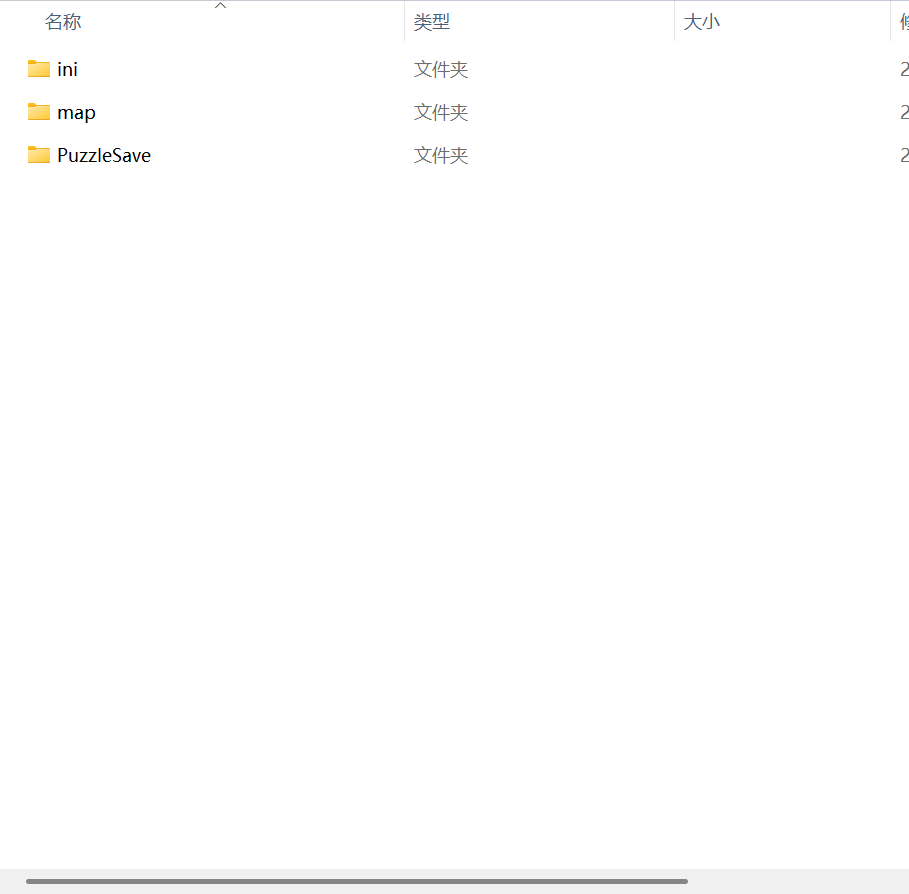
Task: Click the 文件夹 label in the ini row
Action: pos(440,69)
